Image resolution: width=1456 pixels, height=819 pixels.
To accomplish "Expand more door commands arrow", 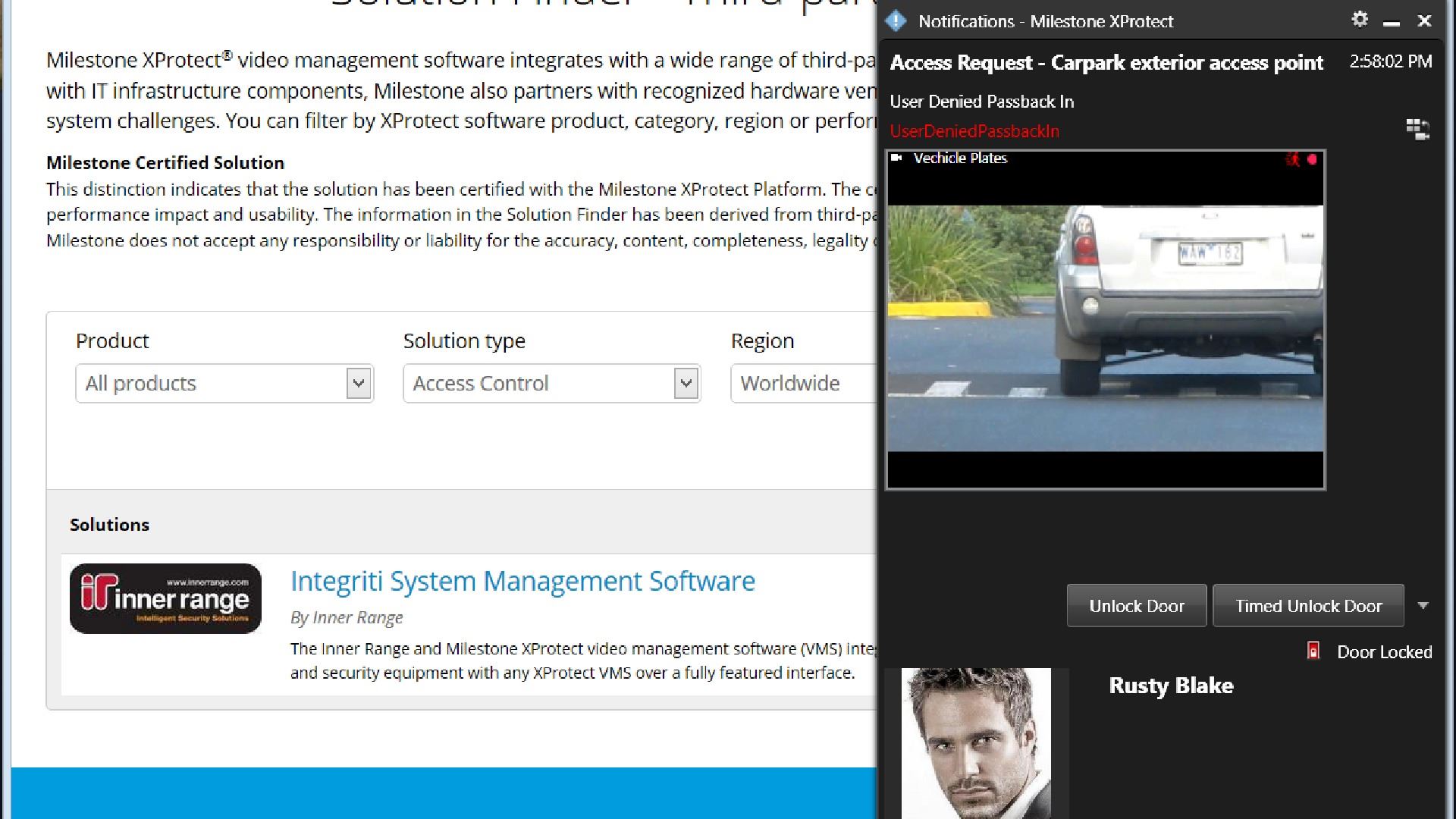I will click(1423, 605).
